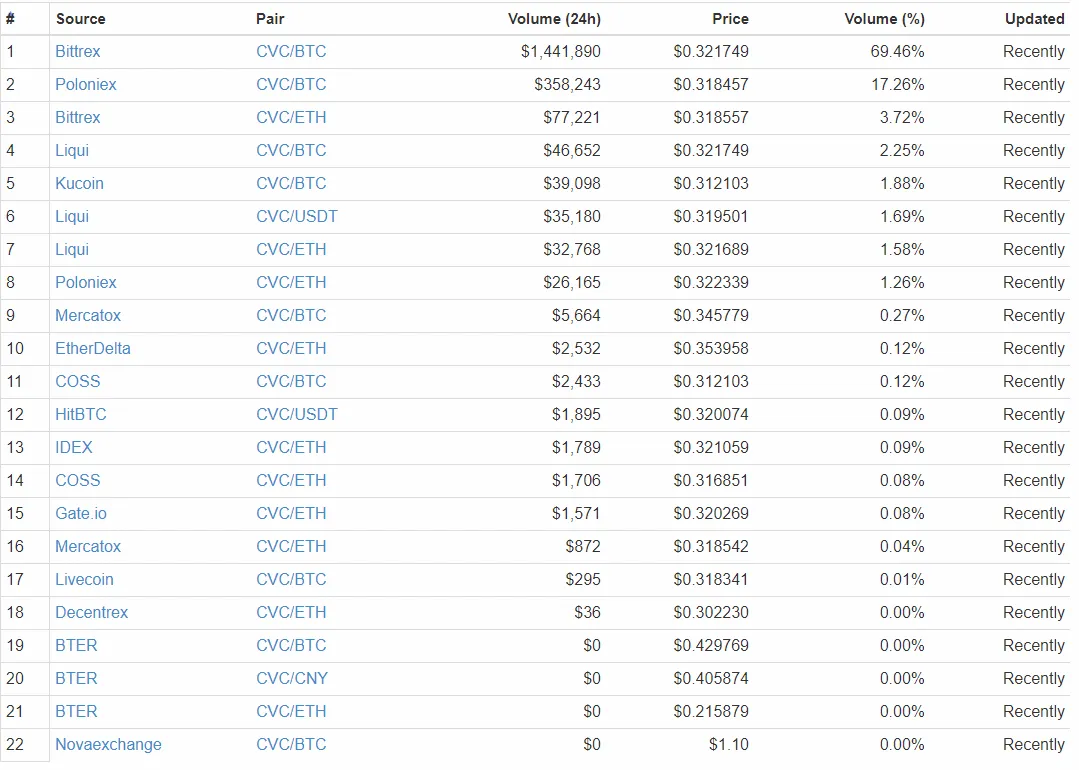Open the Bittrex link in row 1
The image size is (1079, 770).
click(x=78, y=52)
